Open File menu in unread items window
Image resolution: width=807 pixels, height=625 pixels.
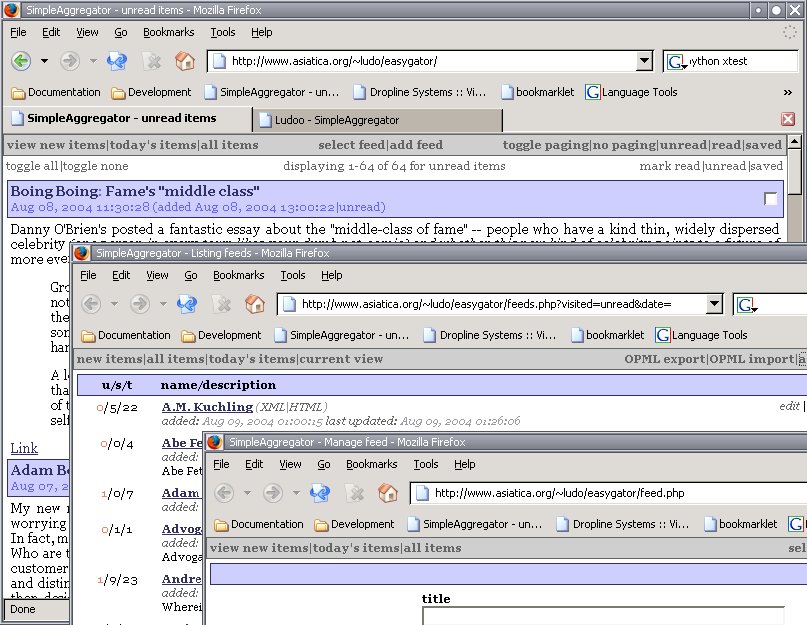tap(18, 32)
